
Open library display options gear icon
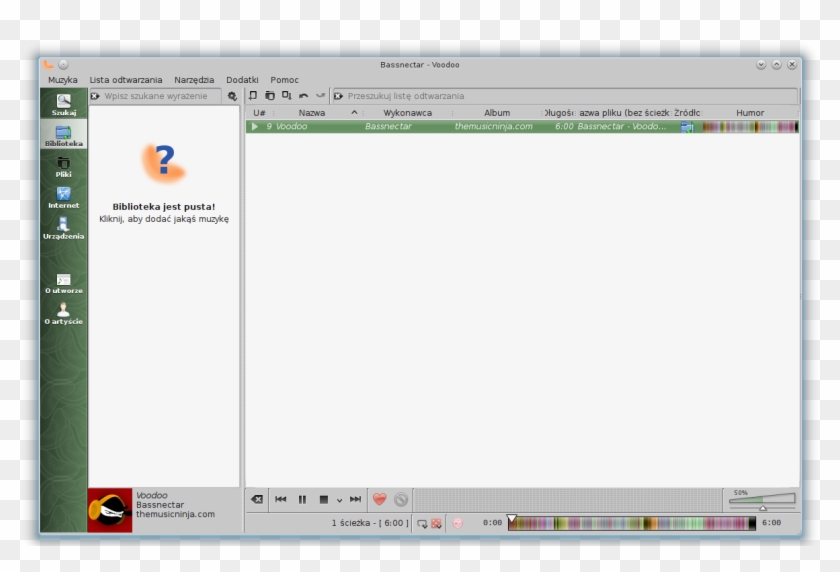tap(232, 96)
